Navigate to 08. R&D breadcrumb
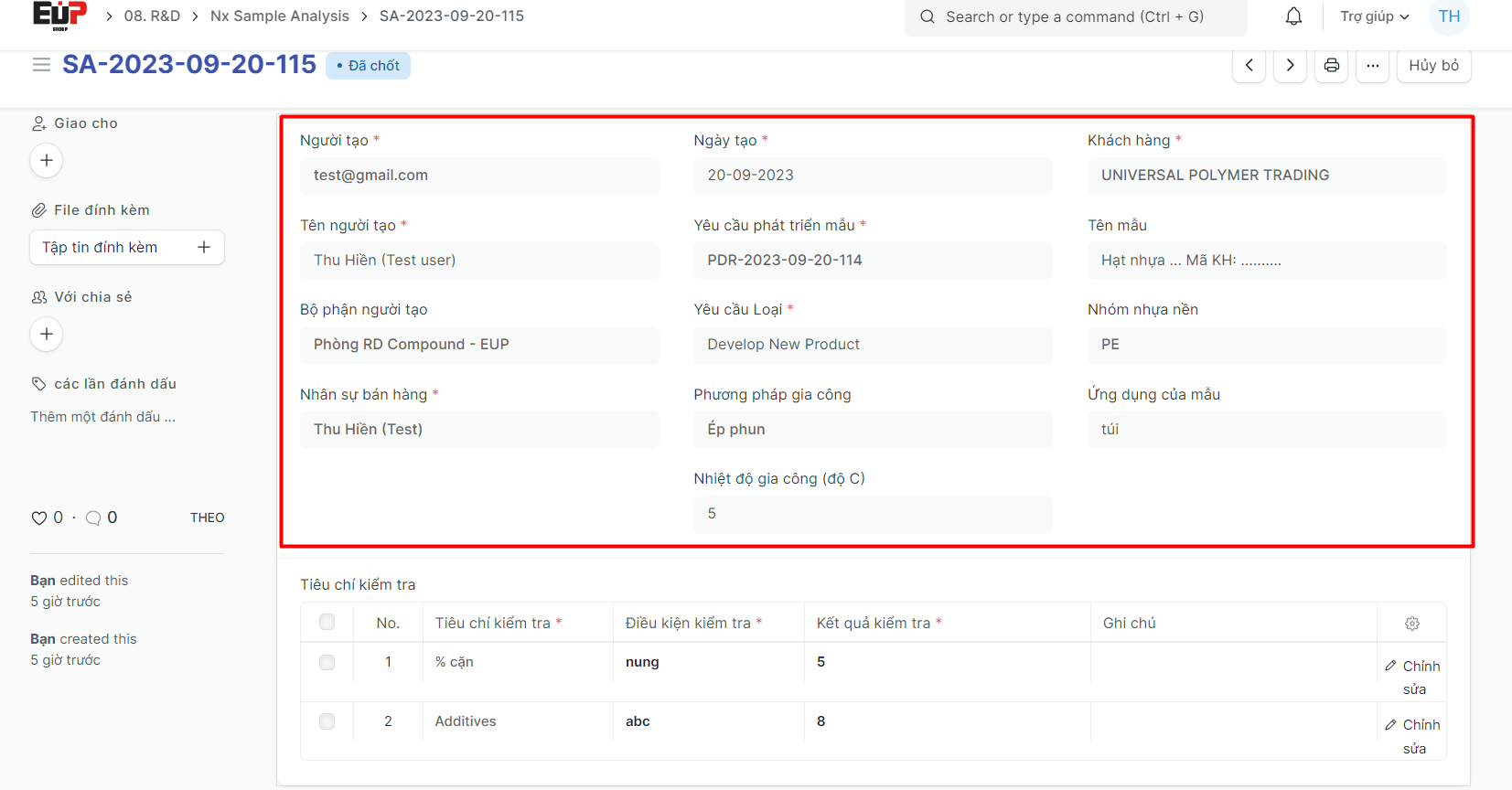Viewport: 1512px width, 790px height. [152, 16]
